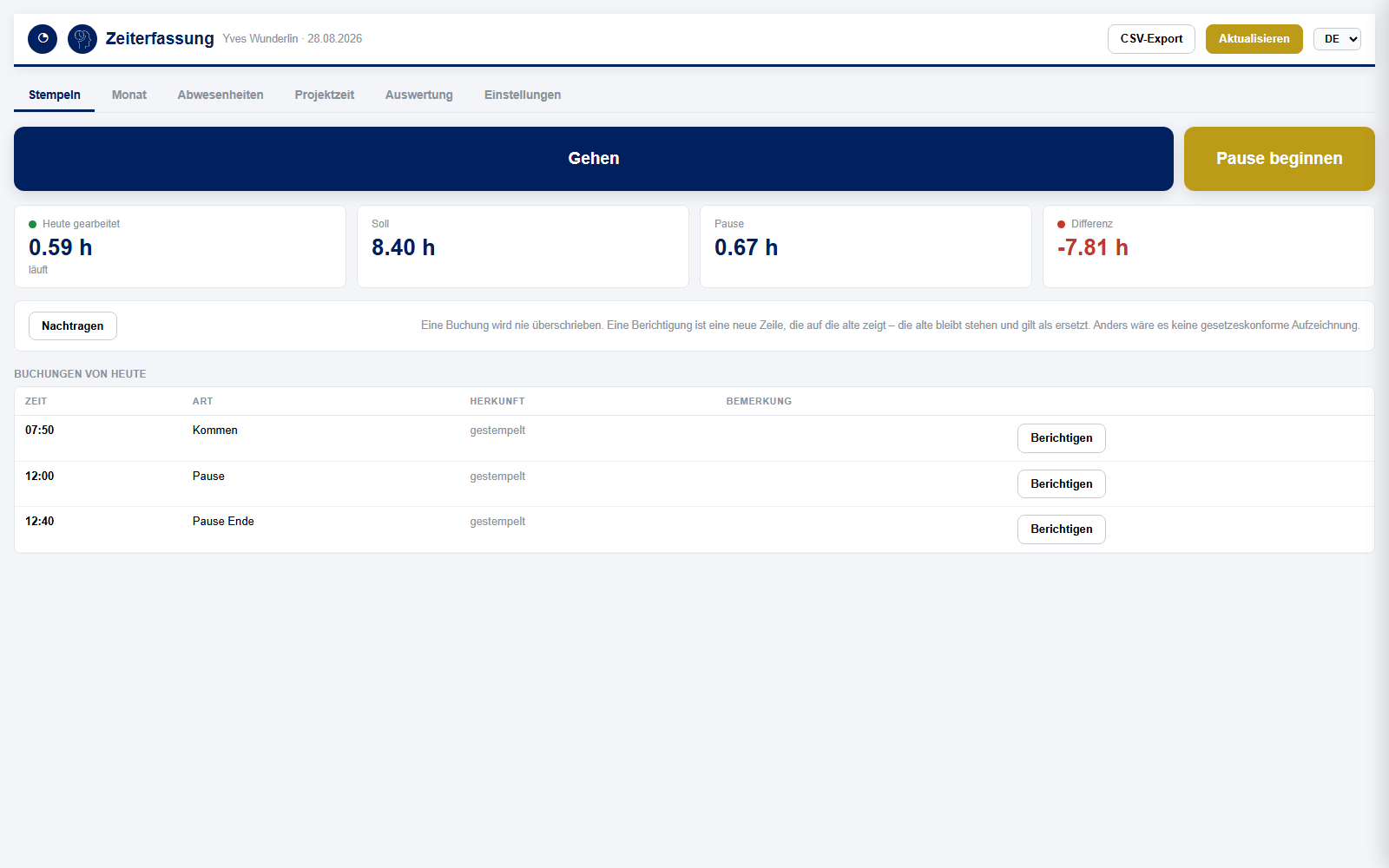Click the BUCHUNGEN VON HEUTE heading
1389x868 pixels.
click(x=80, y=374)
